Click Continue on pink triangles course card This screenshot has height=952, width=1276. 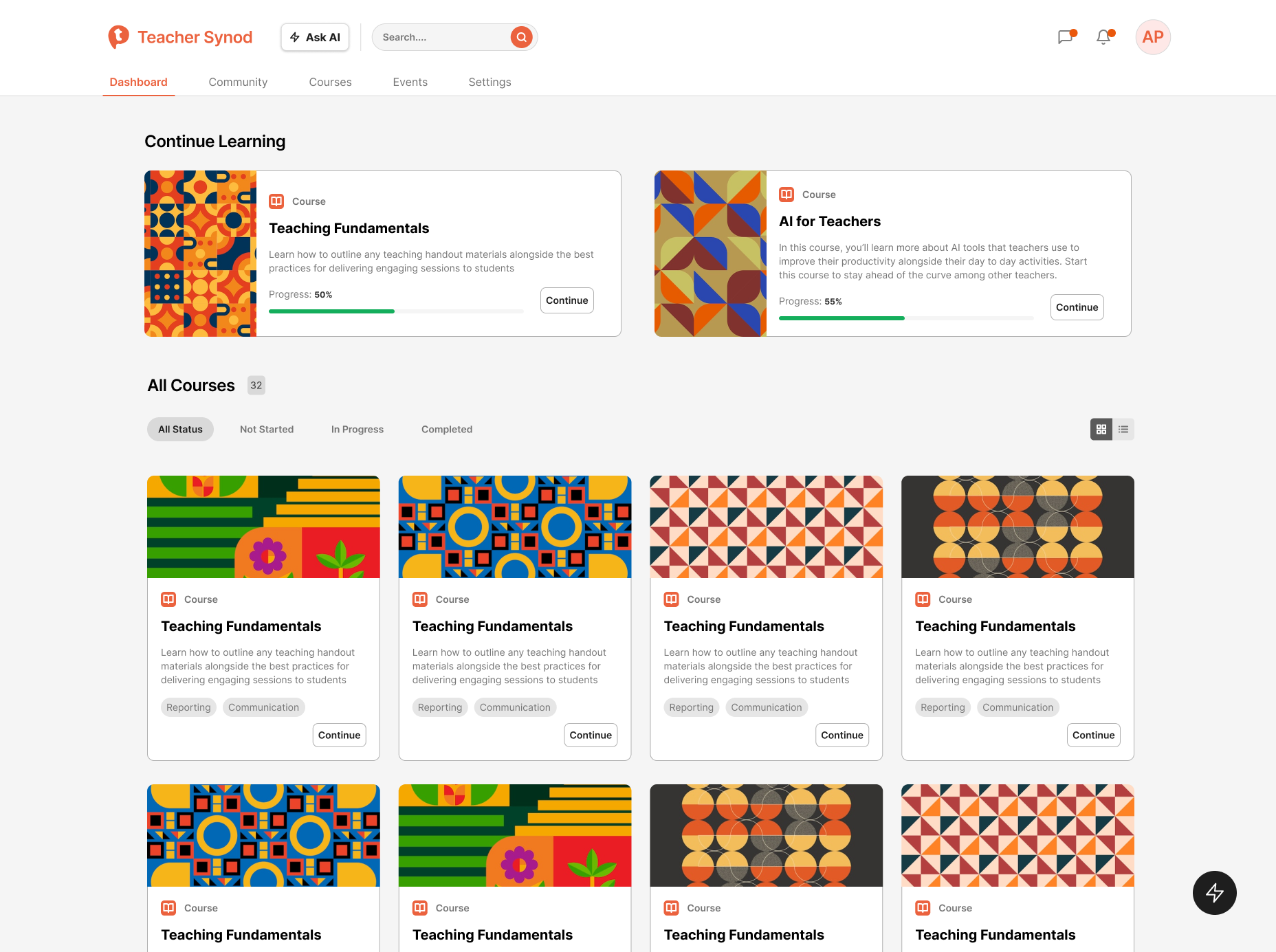pyautogui.click(x=842, y=735)
